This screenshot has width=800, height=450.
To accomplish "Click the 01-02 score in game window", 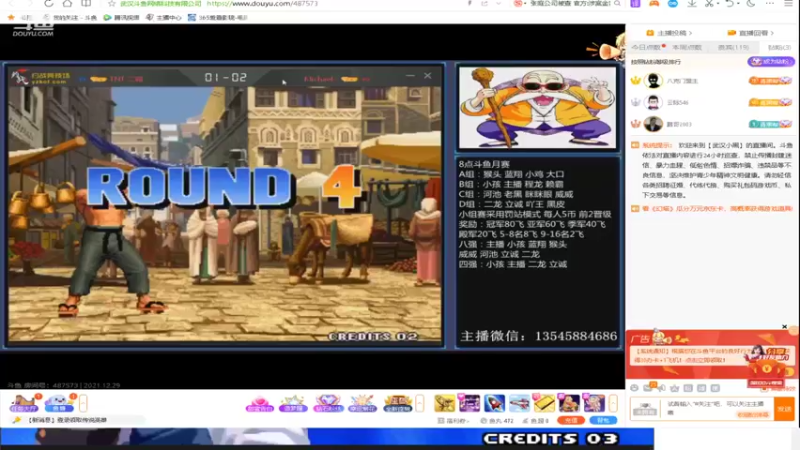I will (x=226, y=78).
